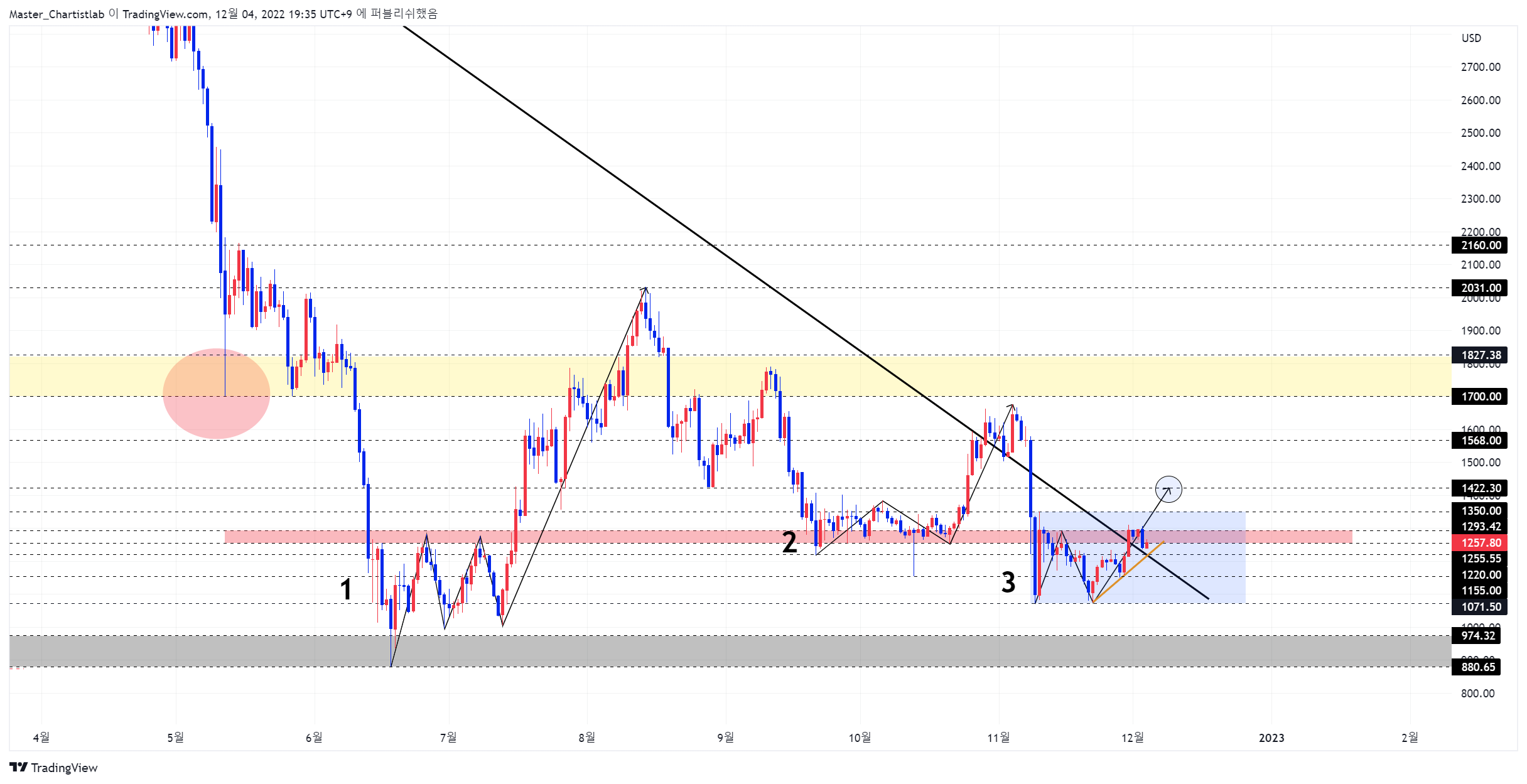This screenshot has height=784, width=1527.
Task: Click the 1220.00 price label
Action: [x=1479, y=575]
